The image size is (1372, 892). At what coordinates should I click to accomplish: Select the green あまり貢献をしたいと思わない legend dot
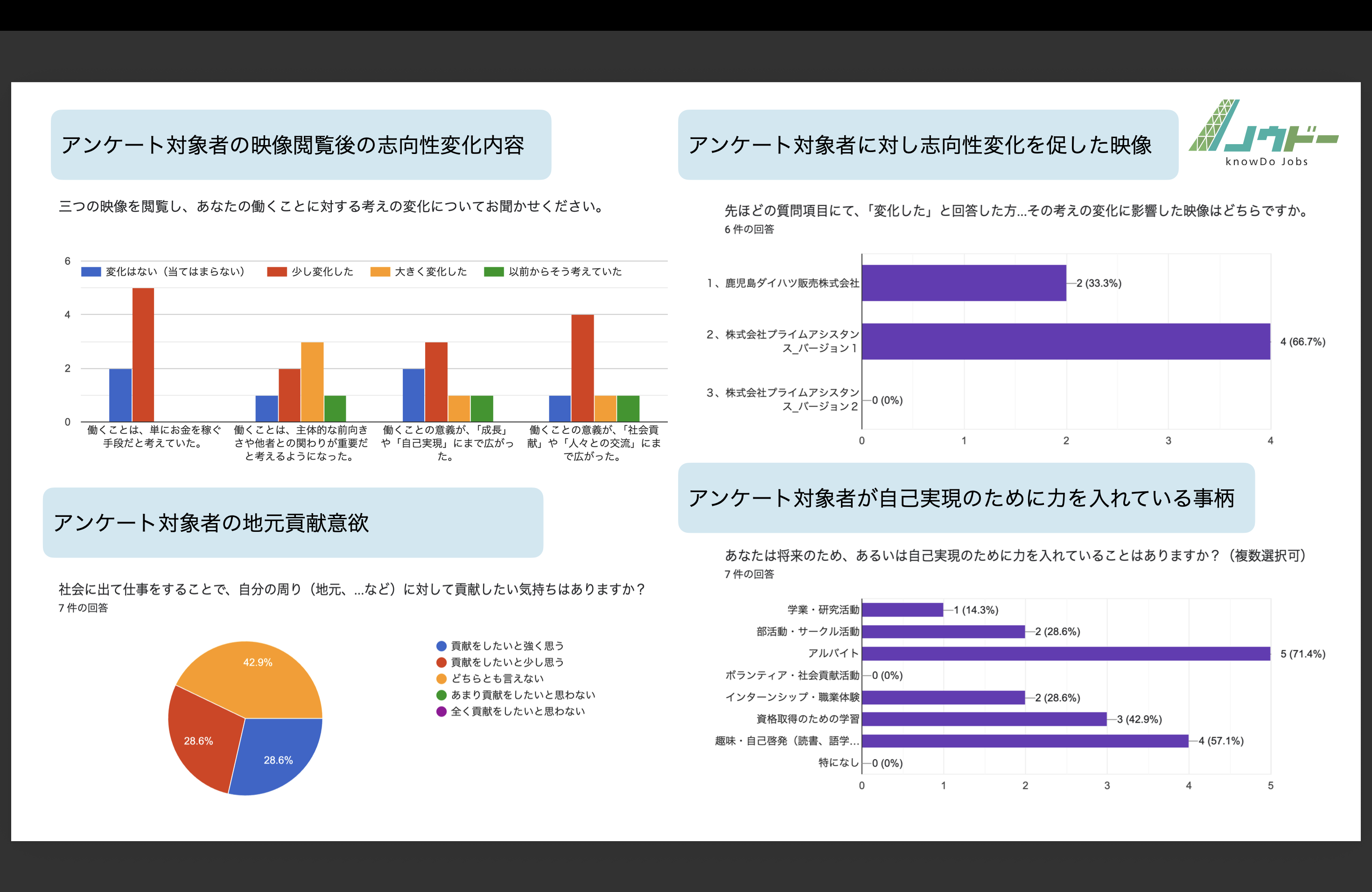(441, 695)
